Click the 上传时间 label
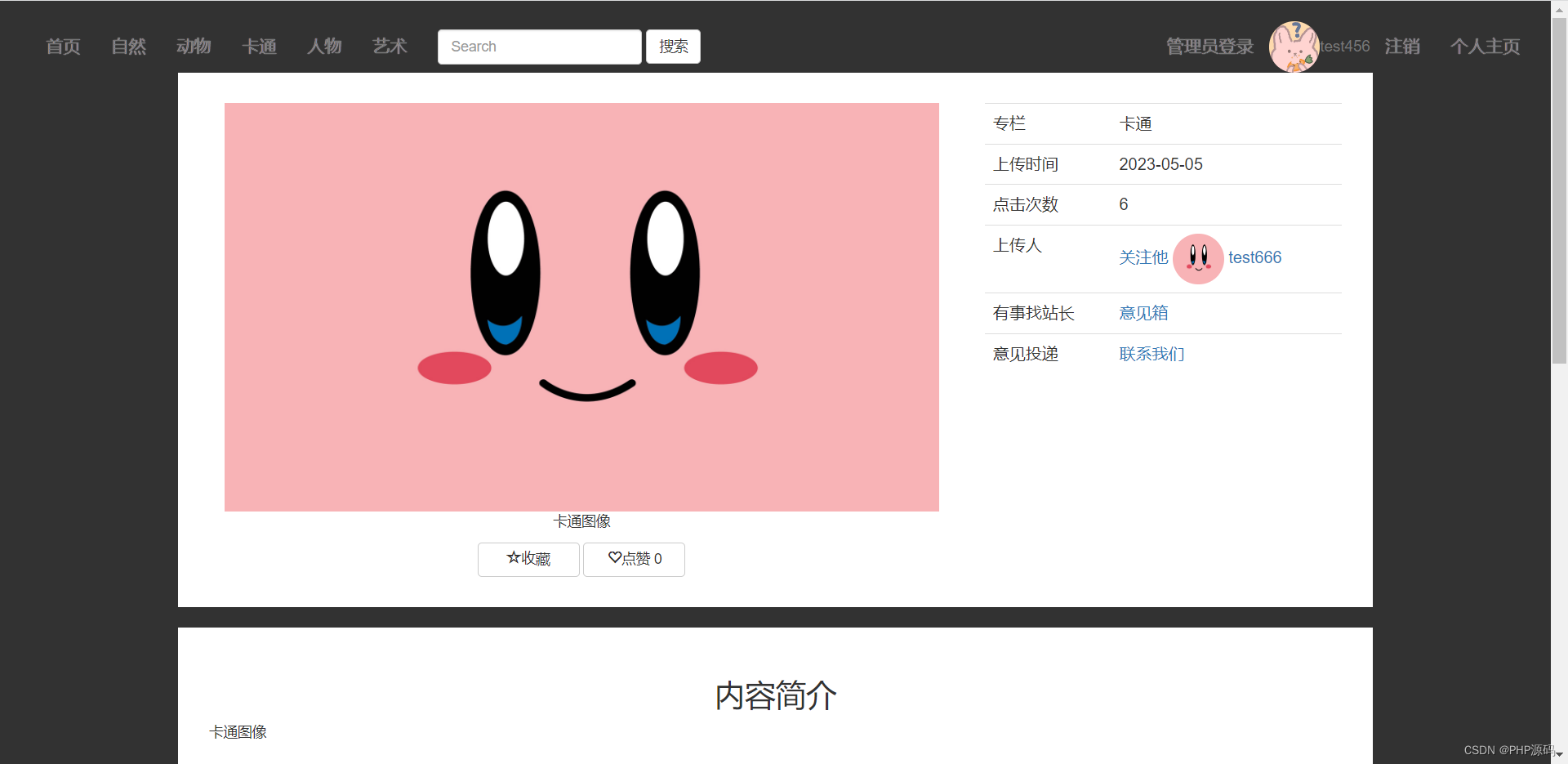This screenshot has width=1568, height=764. click(x=1026, y=164)
